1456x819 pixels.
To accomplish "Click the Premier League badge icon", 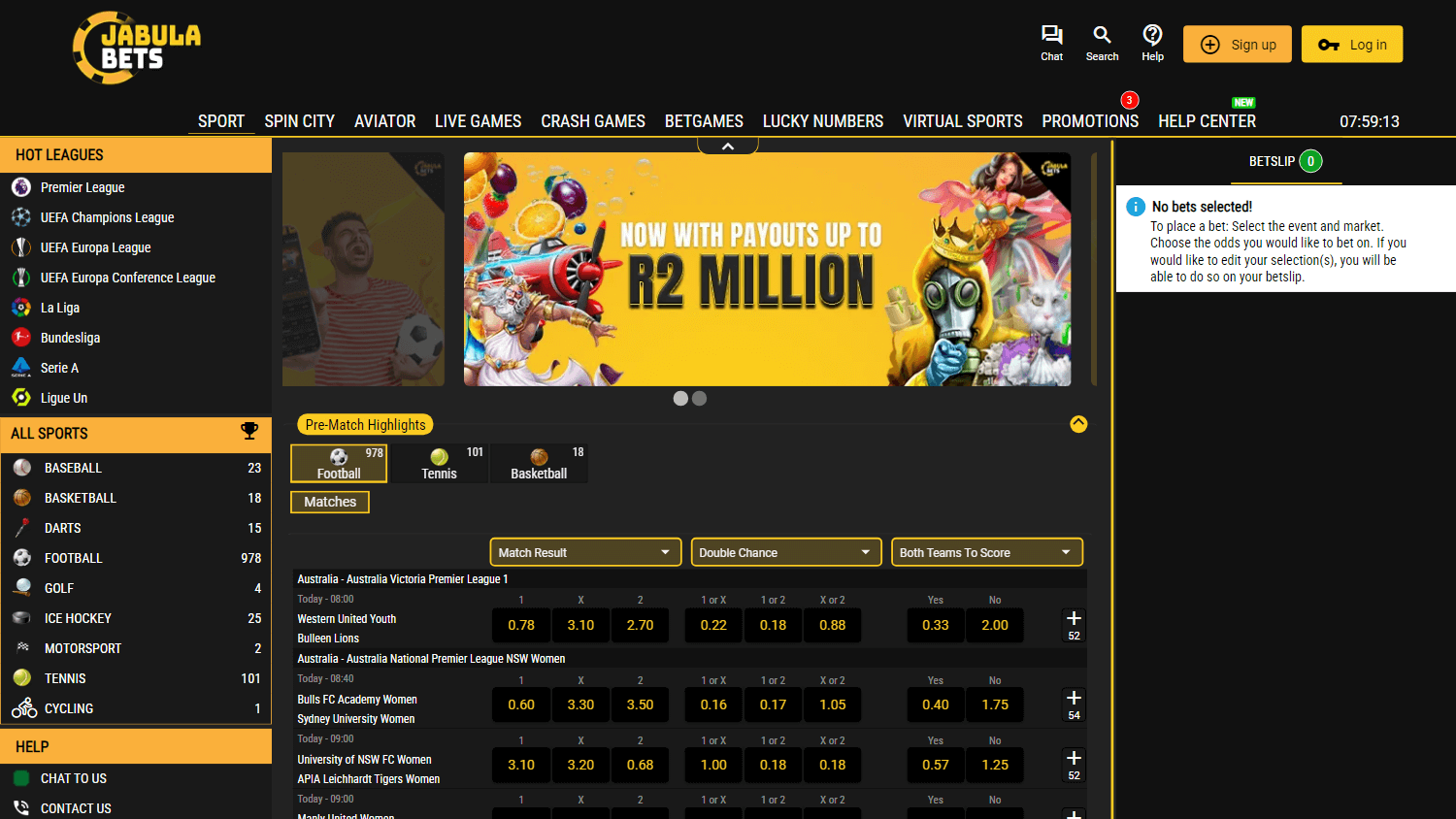I will (21, 187).
